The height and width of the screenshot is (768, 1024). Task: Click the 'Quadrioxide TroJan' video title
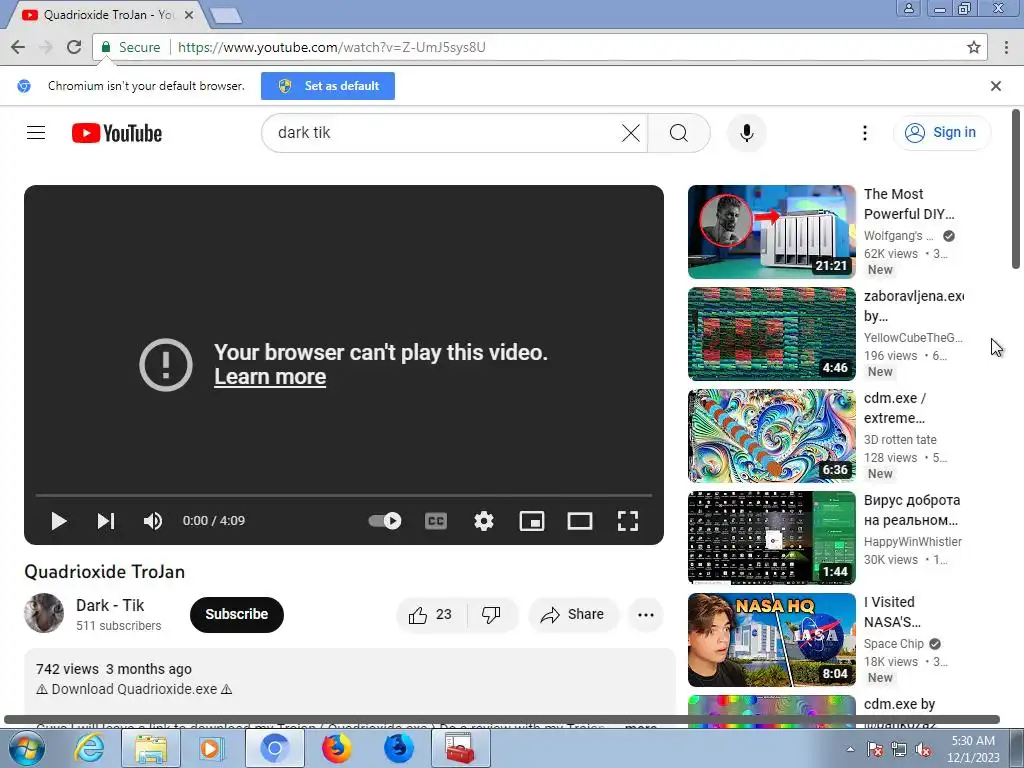tap(104, 572)
